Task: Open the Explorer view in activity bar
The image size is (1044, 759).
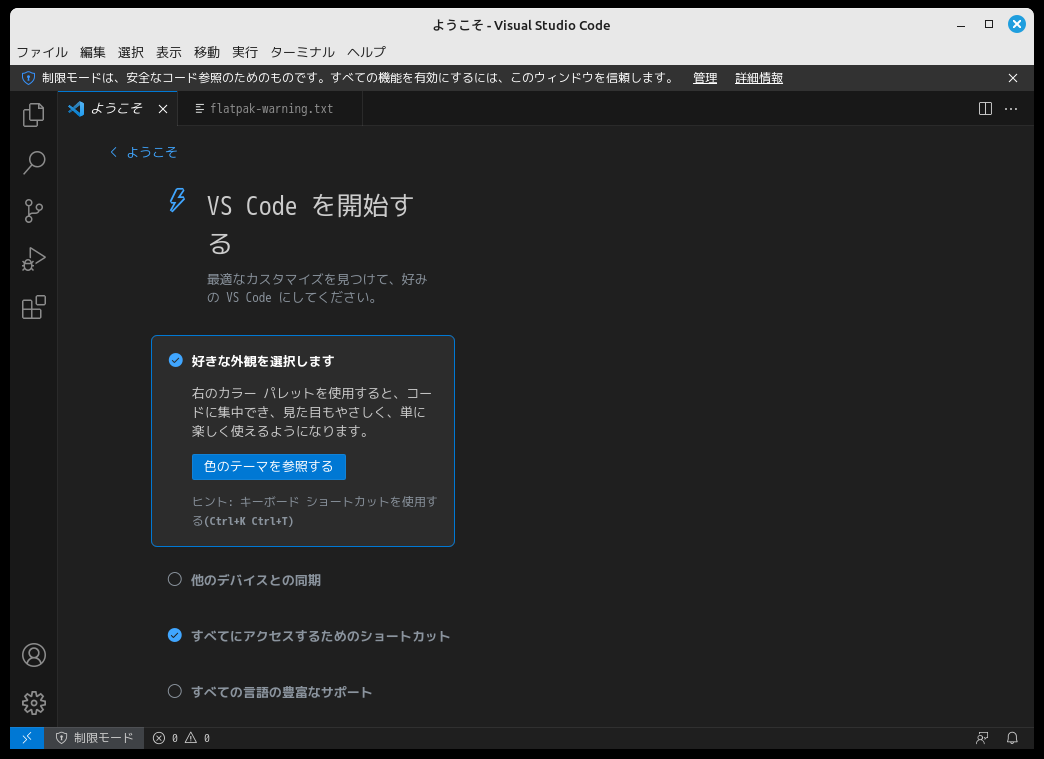Action: click(x=33, y=115)
